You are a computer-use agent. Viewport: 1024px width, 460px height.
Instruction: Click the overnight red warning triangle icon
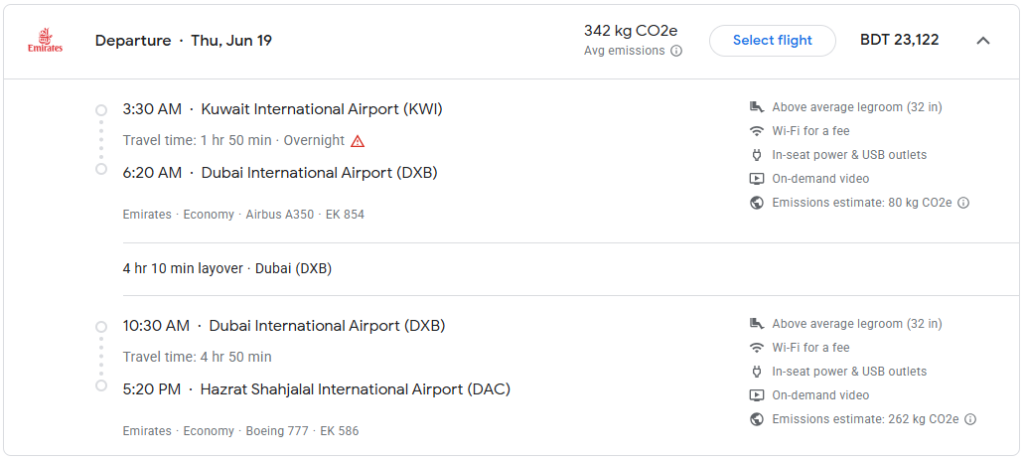(x=357, y=141)
